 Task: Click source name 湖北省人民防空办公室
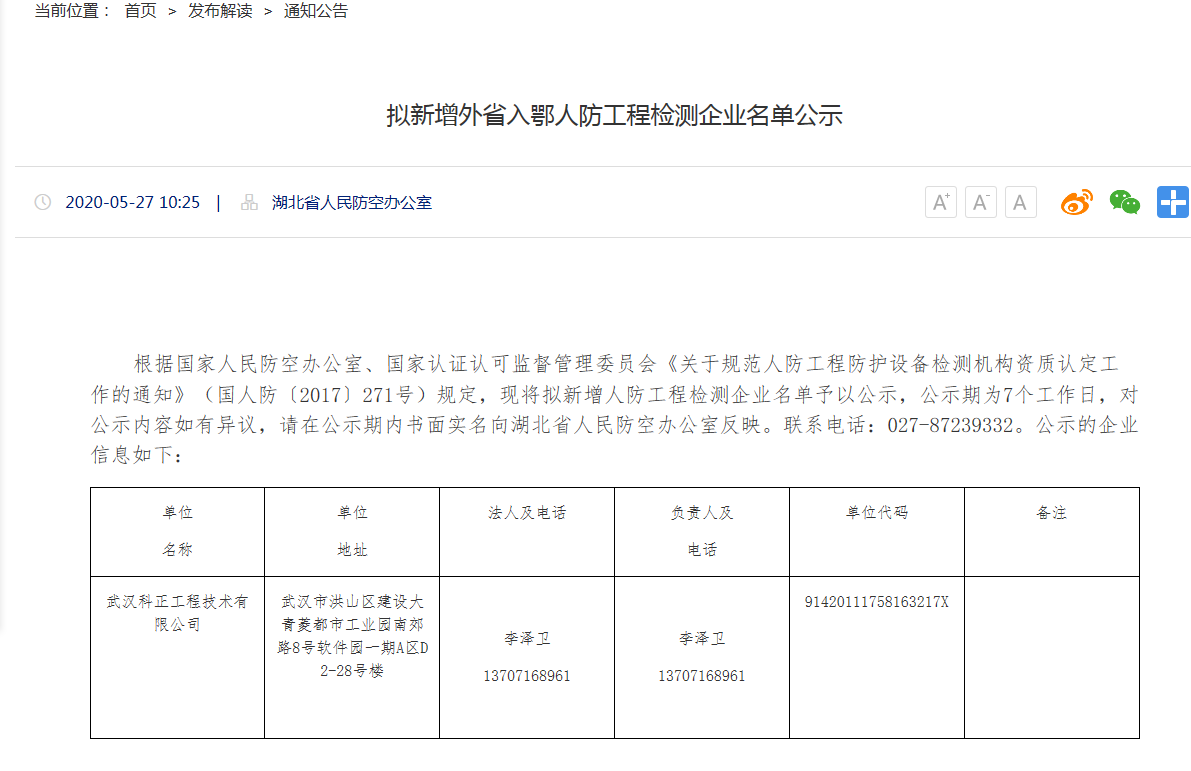tap(352, 202)
